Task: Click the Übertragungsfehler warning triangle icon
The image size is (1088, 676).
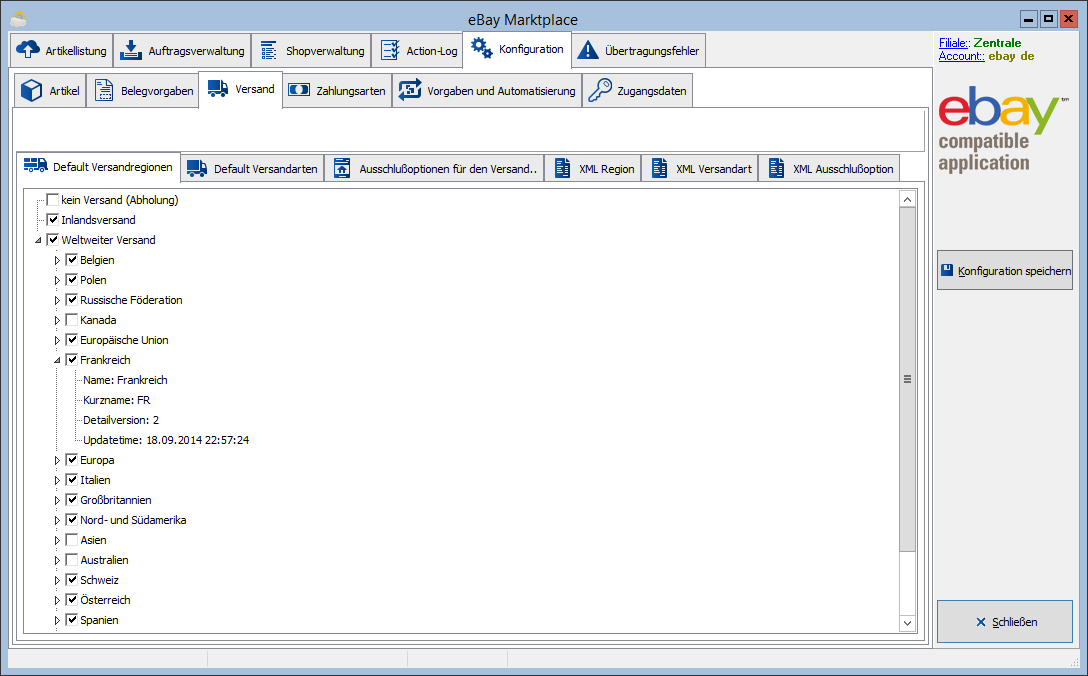Action: pos(588,50)
